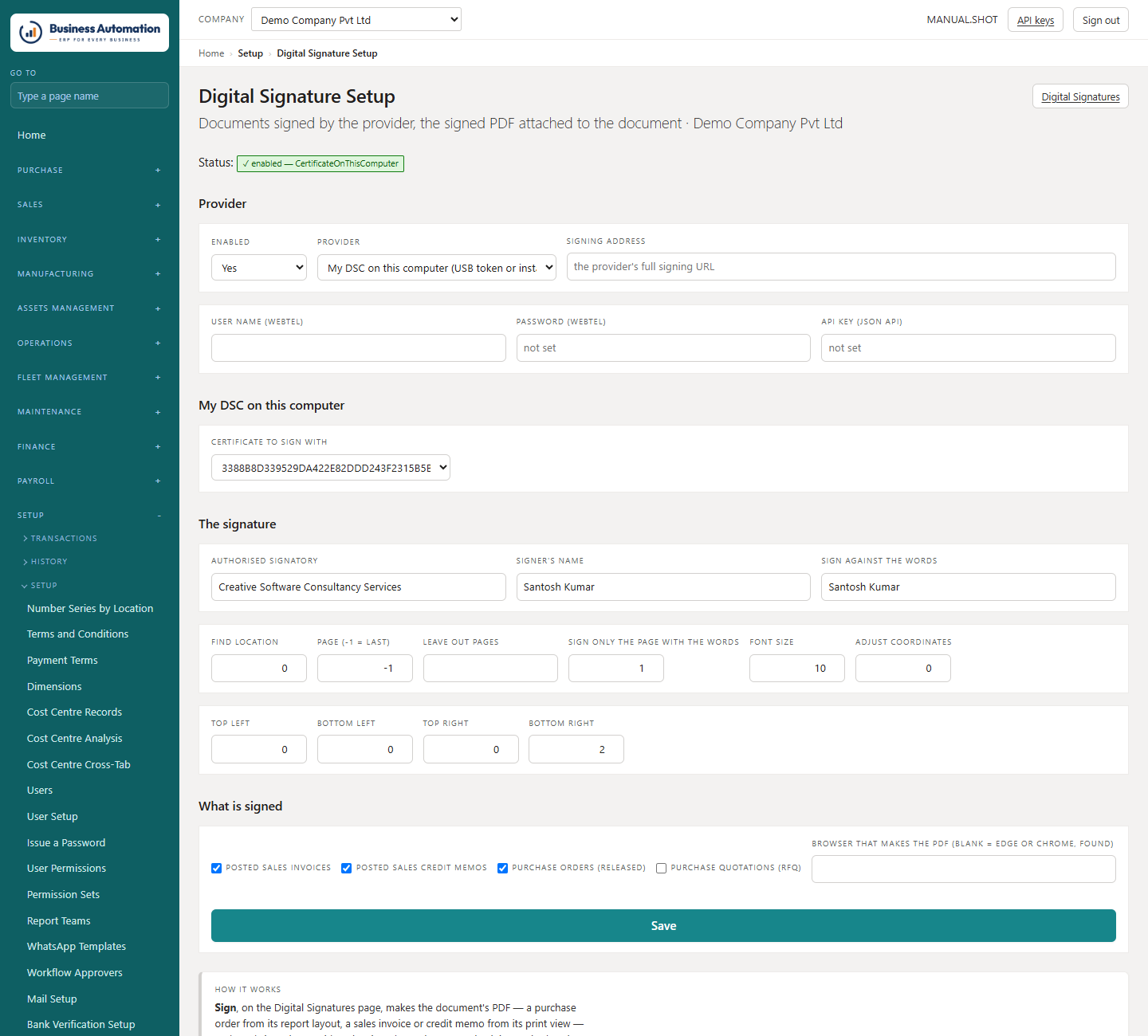Expand the Manufacturing menu section

89,273
